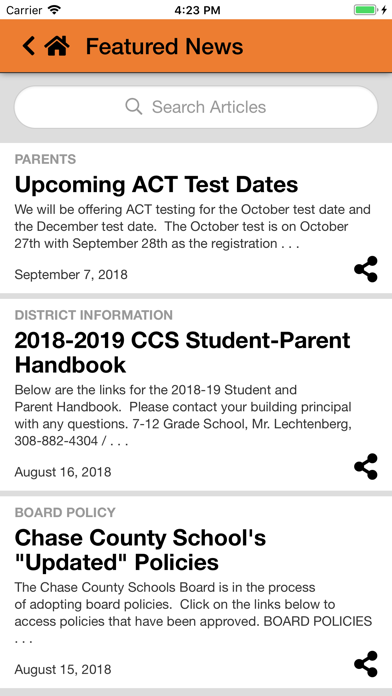Image resolution: width=392 pixels, height=696 pixels.
Task: Tap the handbook article summary text
Action: pos(183,416)
